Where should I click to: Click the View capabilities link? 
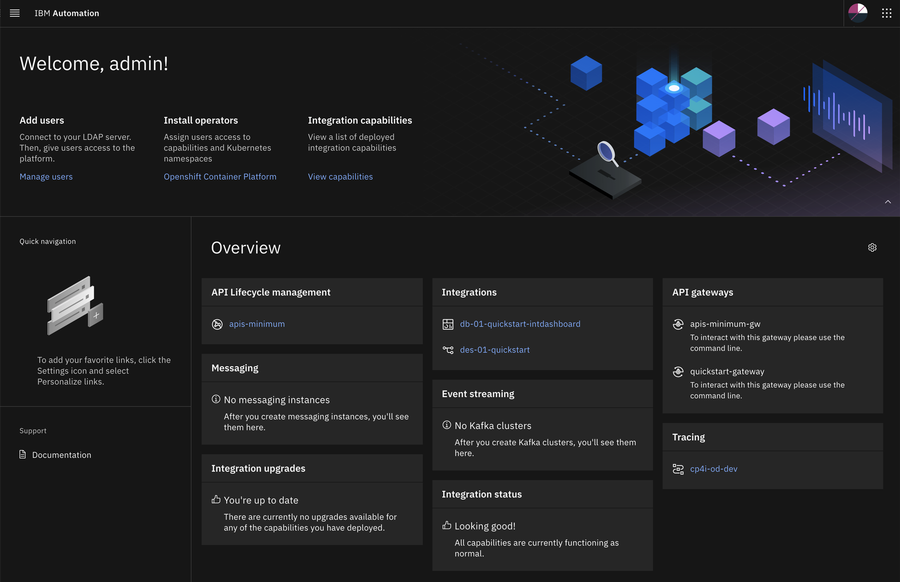coord(340,176)
